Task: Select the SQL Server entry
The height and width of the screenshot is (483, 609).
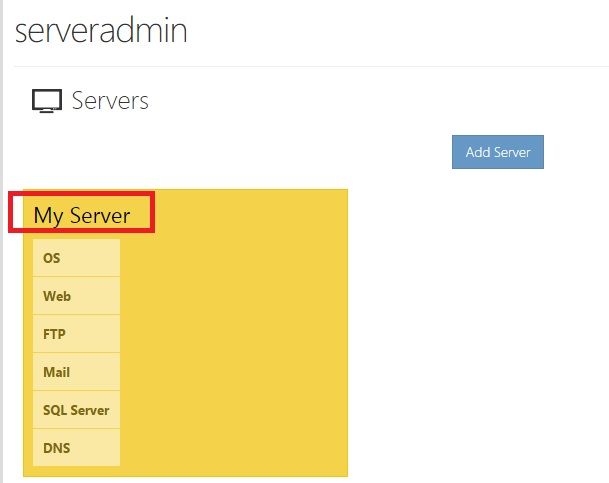Action: (76, 410)
